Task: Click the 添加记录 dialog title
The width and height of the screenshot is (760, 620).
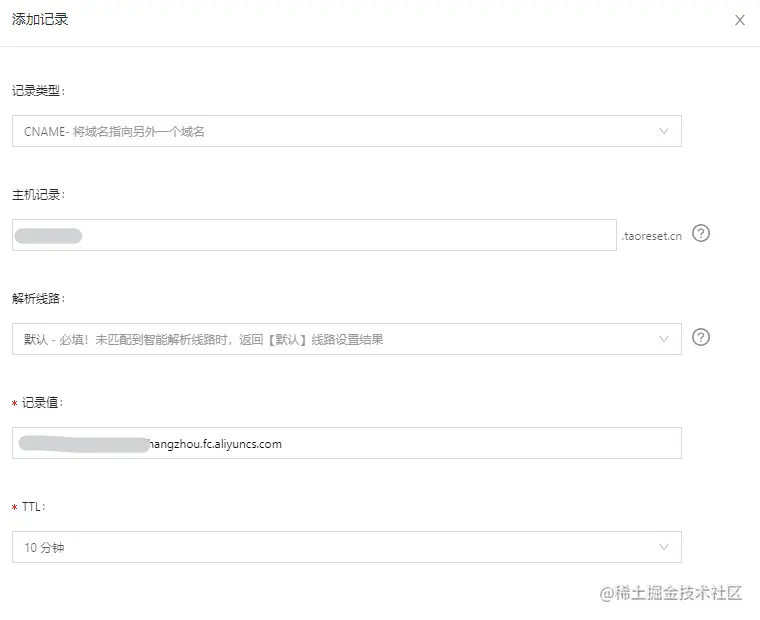Action: coord(40,19)
